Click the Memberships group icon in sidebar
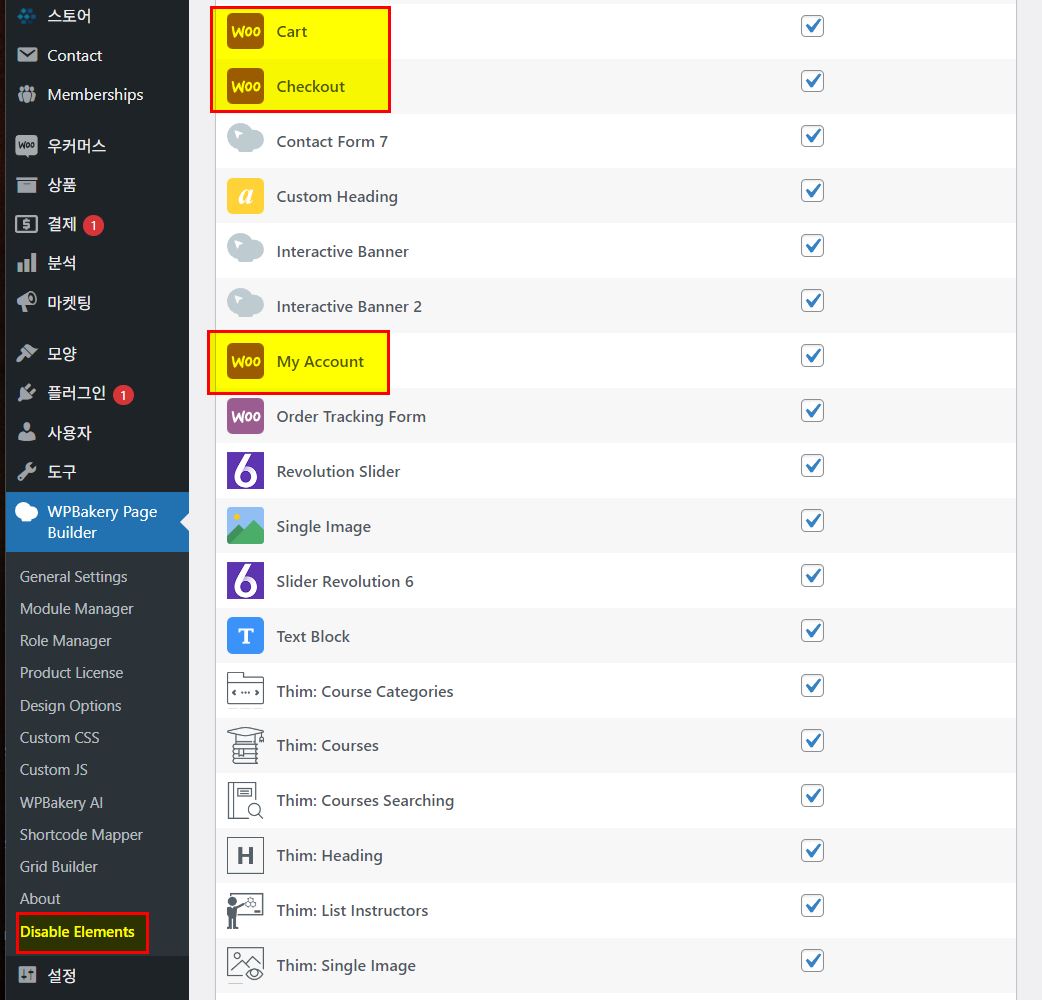 pos(27,94)
